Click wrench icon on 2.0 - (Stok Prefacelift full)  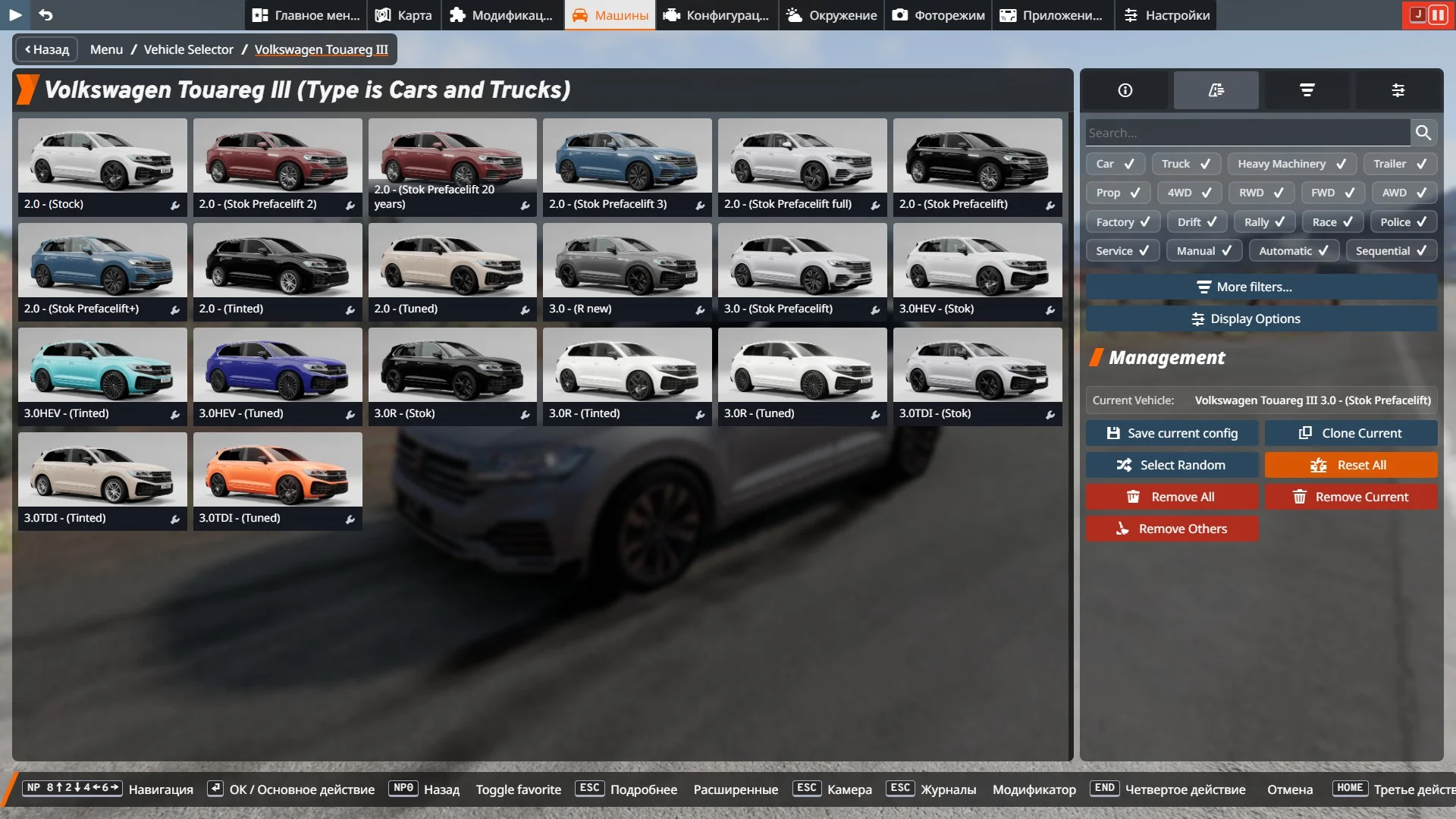(875, 206)
